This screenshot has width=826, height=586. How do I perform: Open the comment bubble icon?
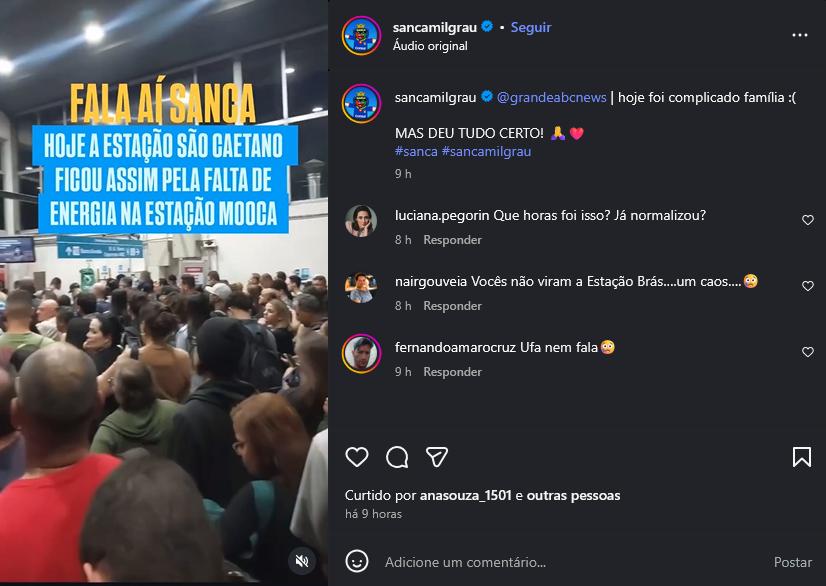pos(397,457)
